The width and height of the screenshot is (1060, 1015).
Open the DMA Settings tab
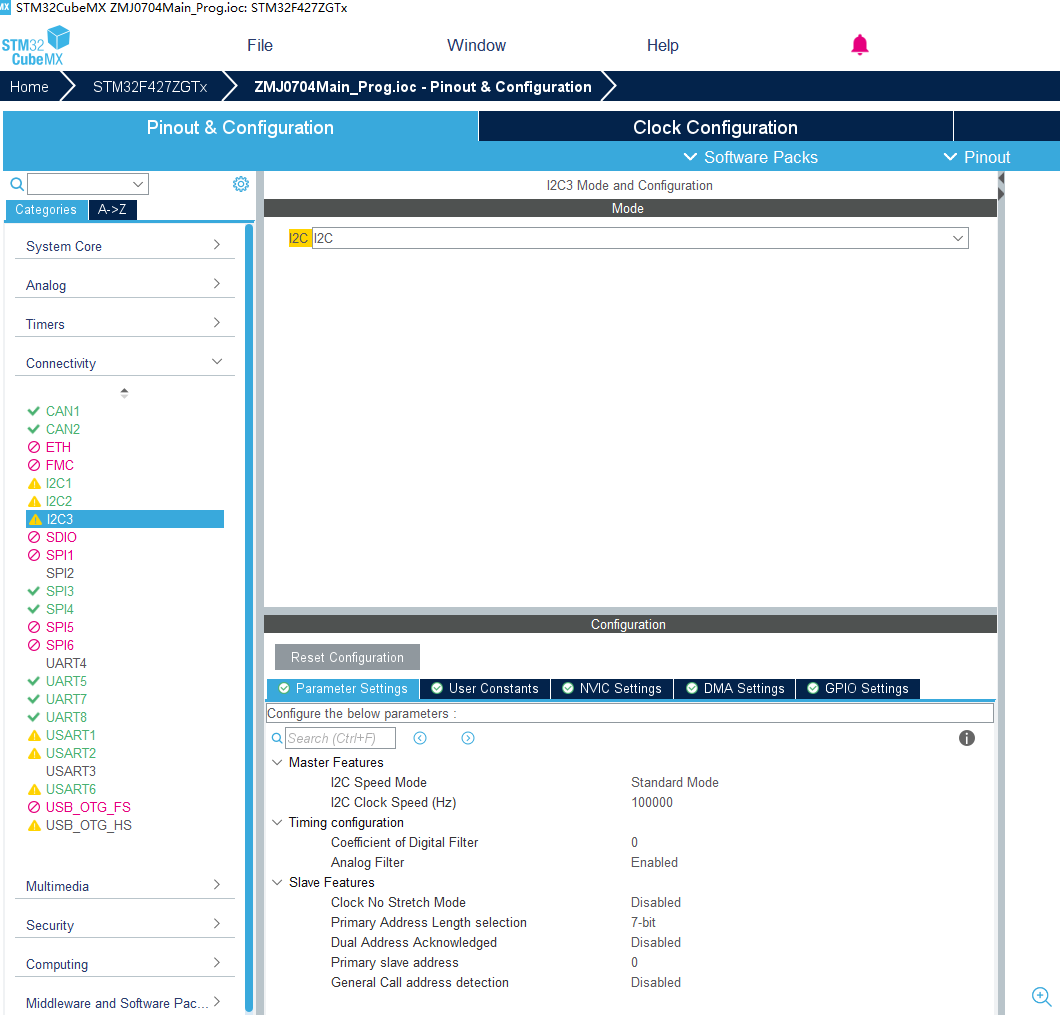[x=735, y=688]
